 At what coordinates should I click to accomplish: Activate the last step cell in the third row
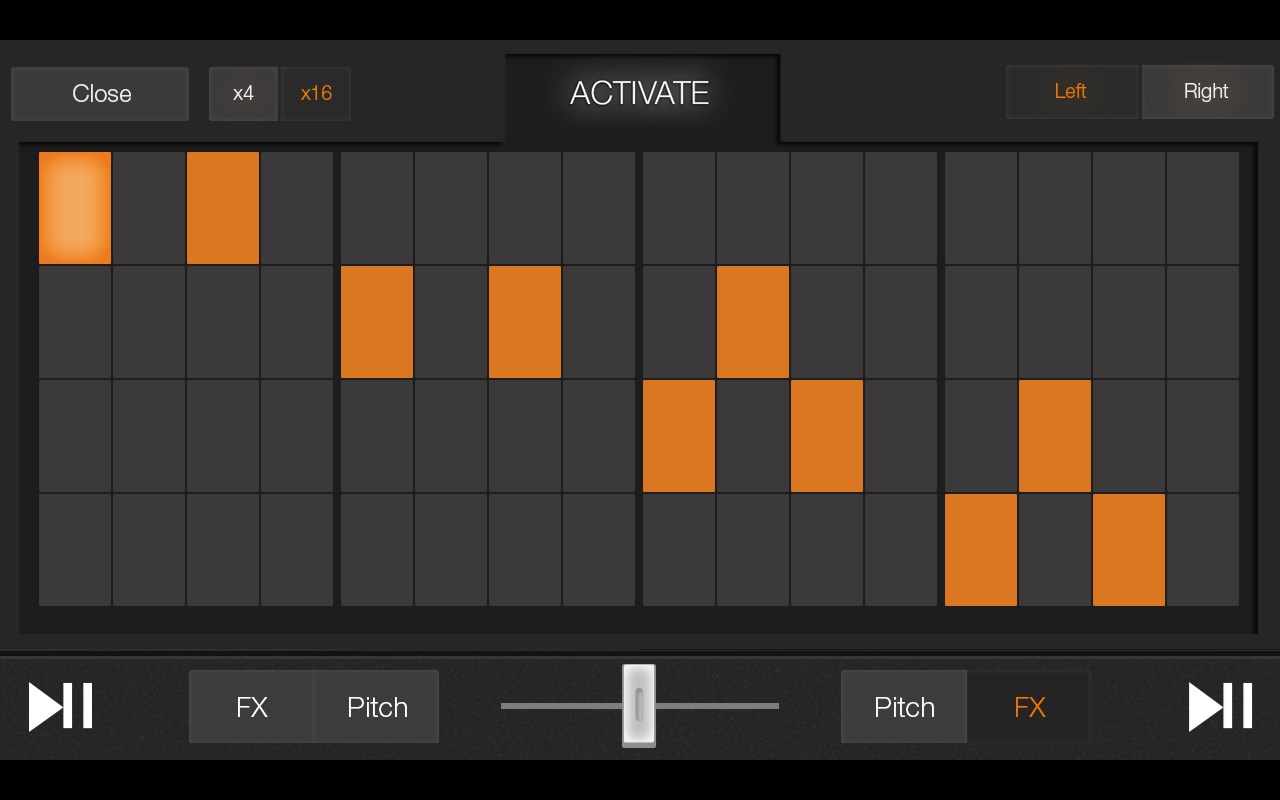1202,436
